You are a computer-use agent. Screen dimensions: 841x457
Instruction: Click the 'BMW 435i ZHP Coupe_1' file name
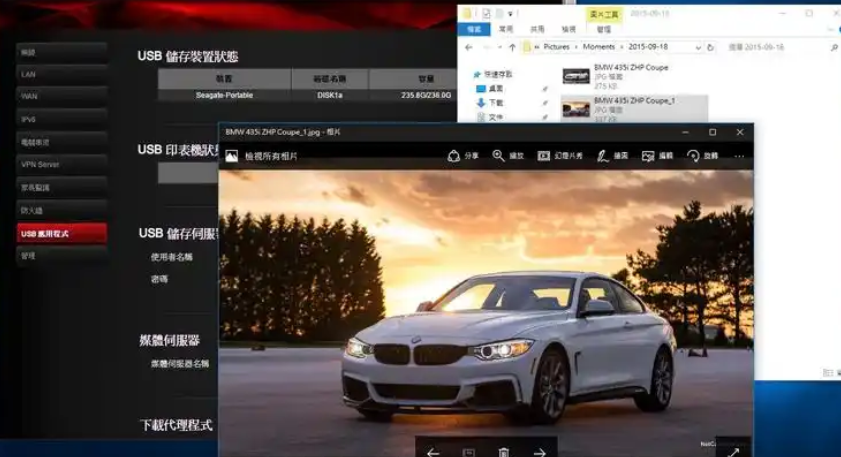pyautogui.click(x=635, y=101)
